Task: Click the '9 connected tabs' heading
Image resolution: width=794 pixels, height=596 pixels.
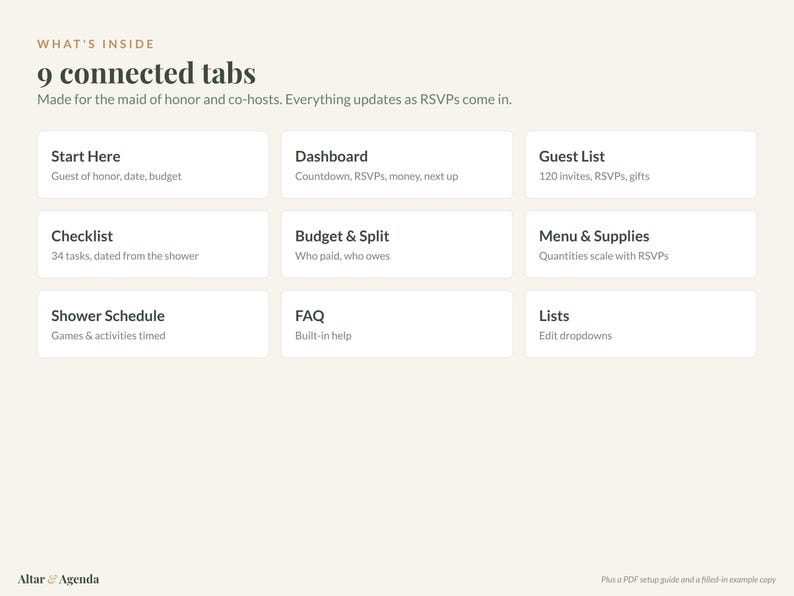Action: tap(146, 73)
